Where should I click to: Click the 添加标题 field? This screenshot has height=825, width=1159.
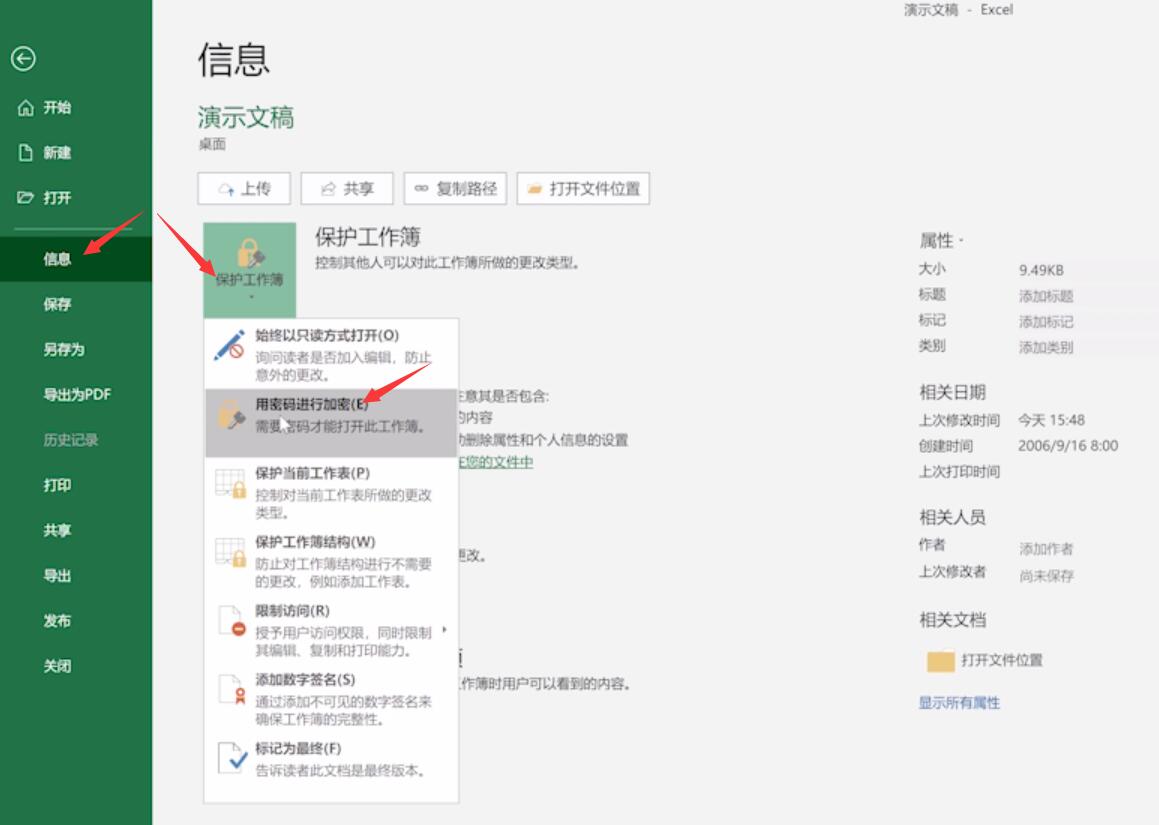1045,296
